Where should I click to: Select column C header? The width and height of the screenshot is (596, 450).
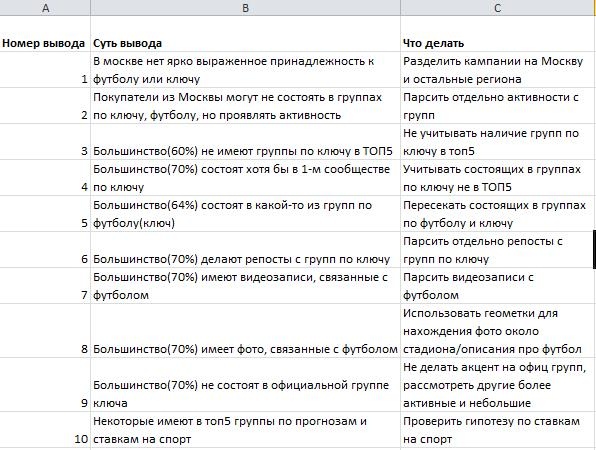498,8
